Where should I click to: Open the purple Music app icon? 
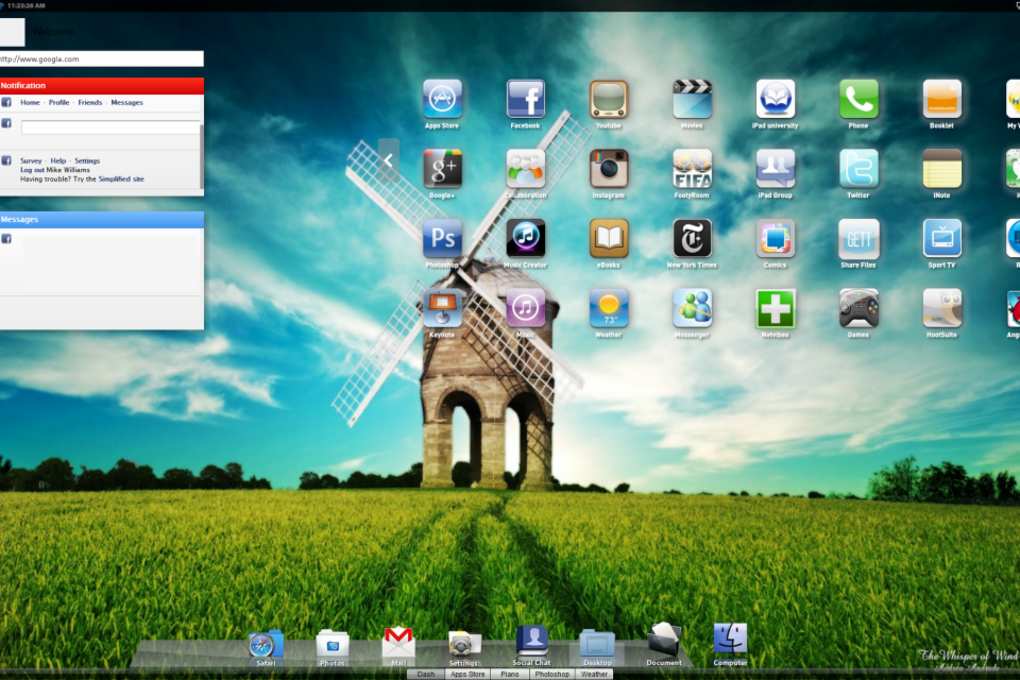click(526, 308)
